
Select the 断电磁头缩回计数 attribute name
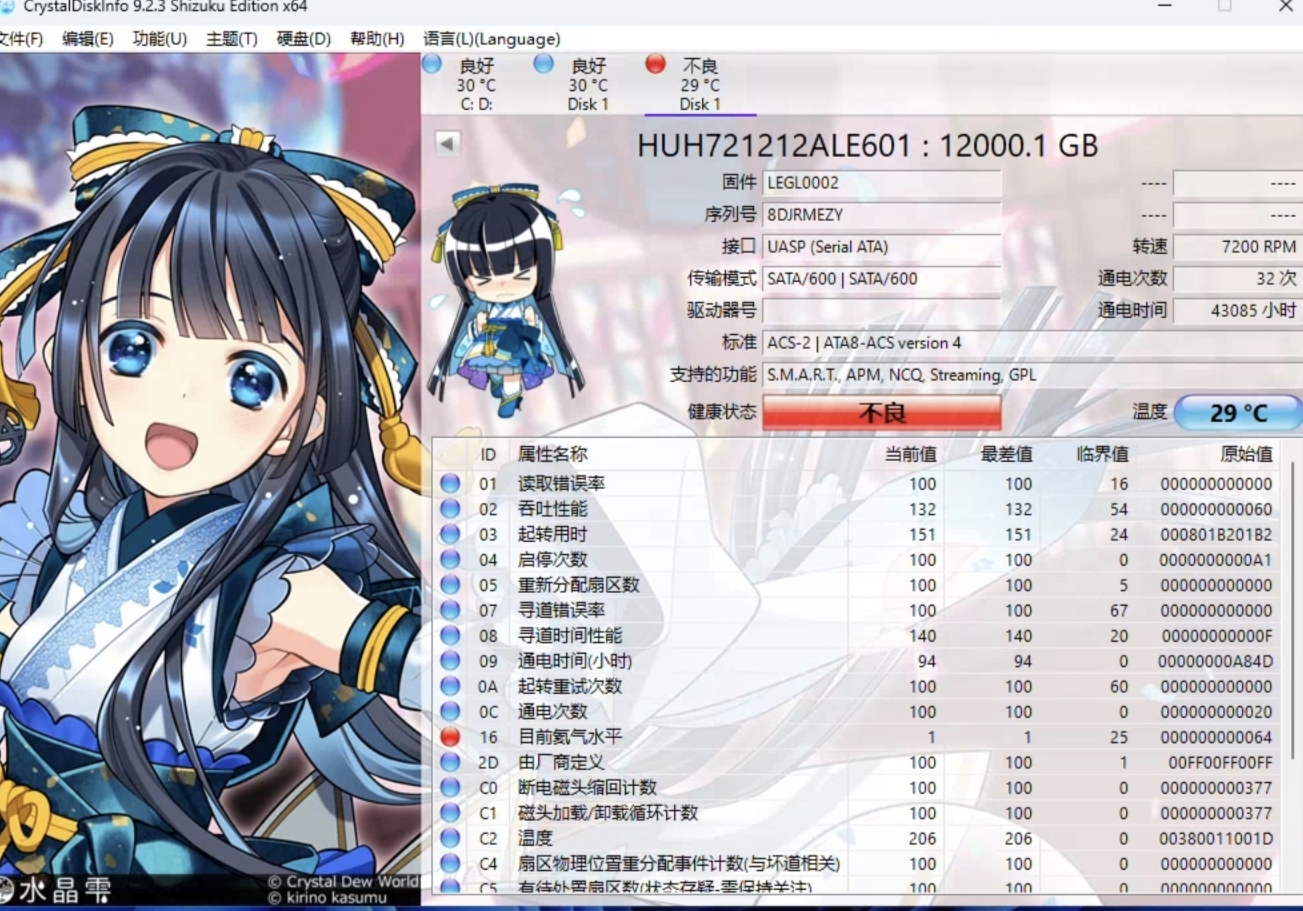587,787
